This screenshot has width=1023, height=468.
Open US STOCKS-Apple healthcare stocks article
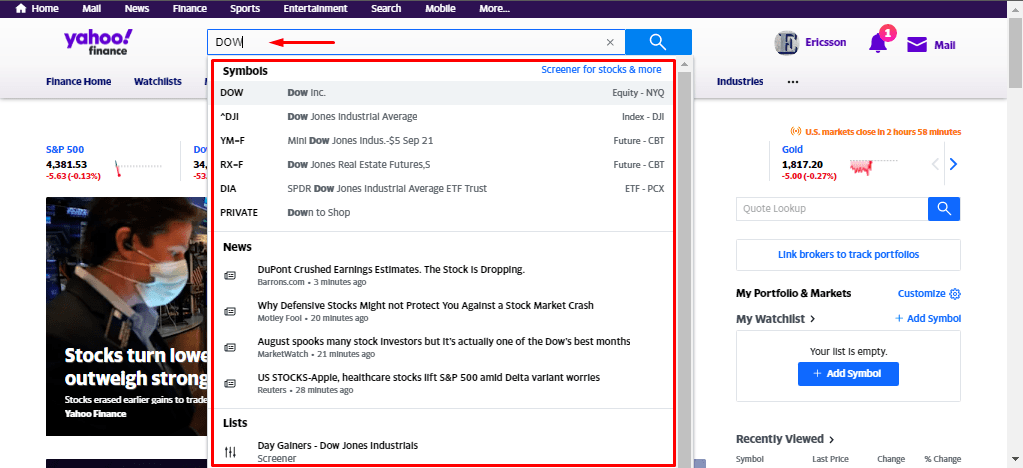(x=429, y=377)
